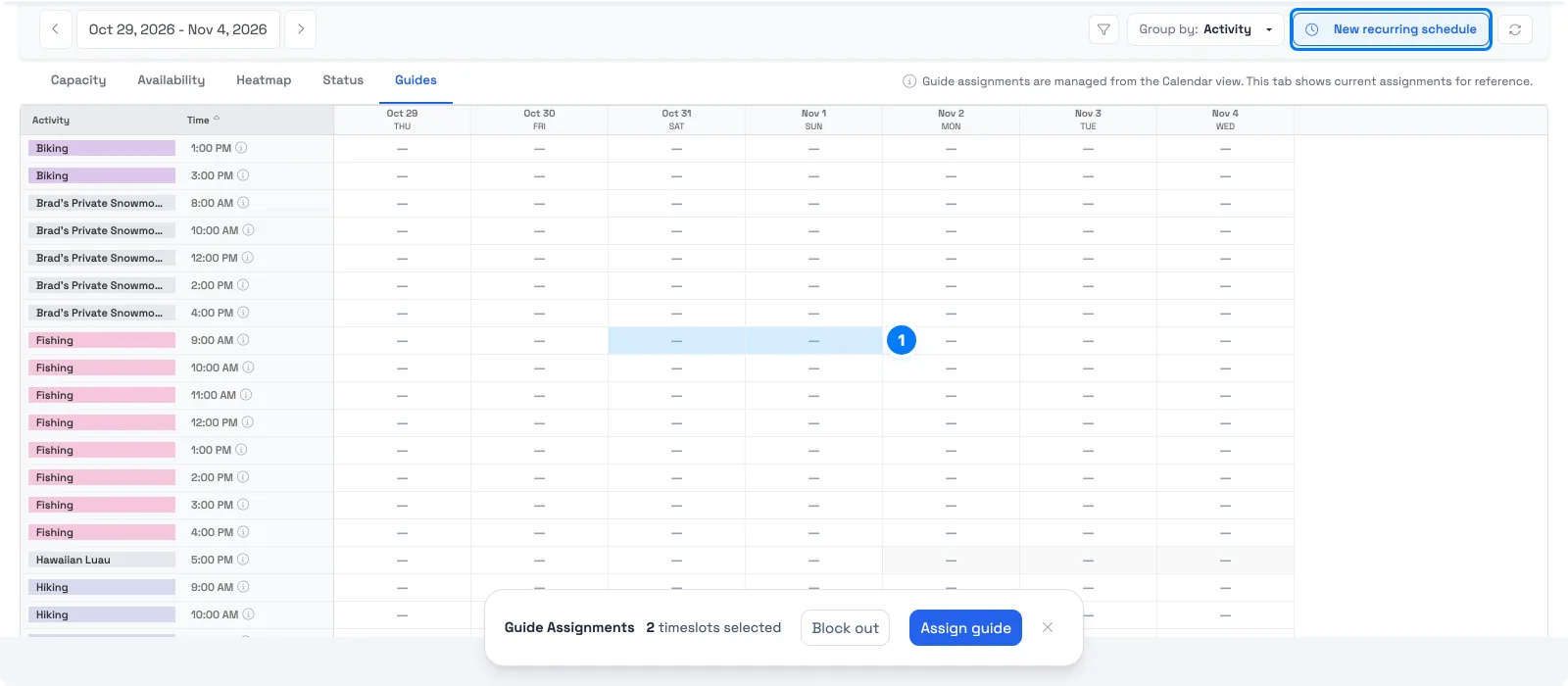This screenshot has height=686, width=1568.
Task: Click info icon beside Hawaiian Luau 5:00 PM
Action: point(243,560)
